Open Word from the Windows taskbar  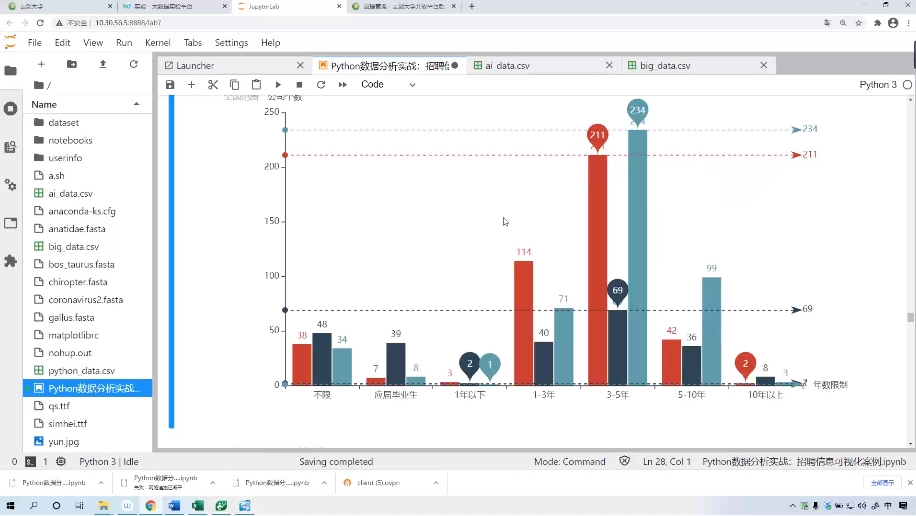(174, 506)
